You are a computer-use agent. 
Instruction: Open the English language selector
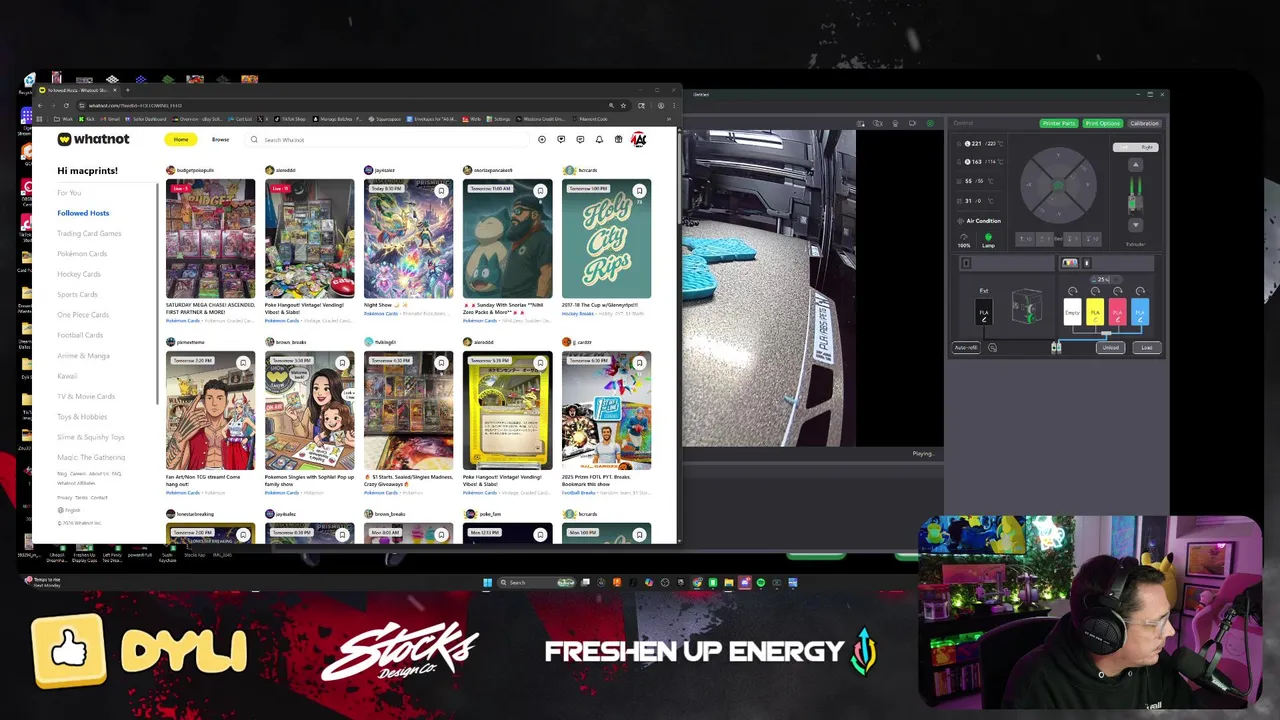(x=70, y=510)
